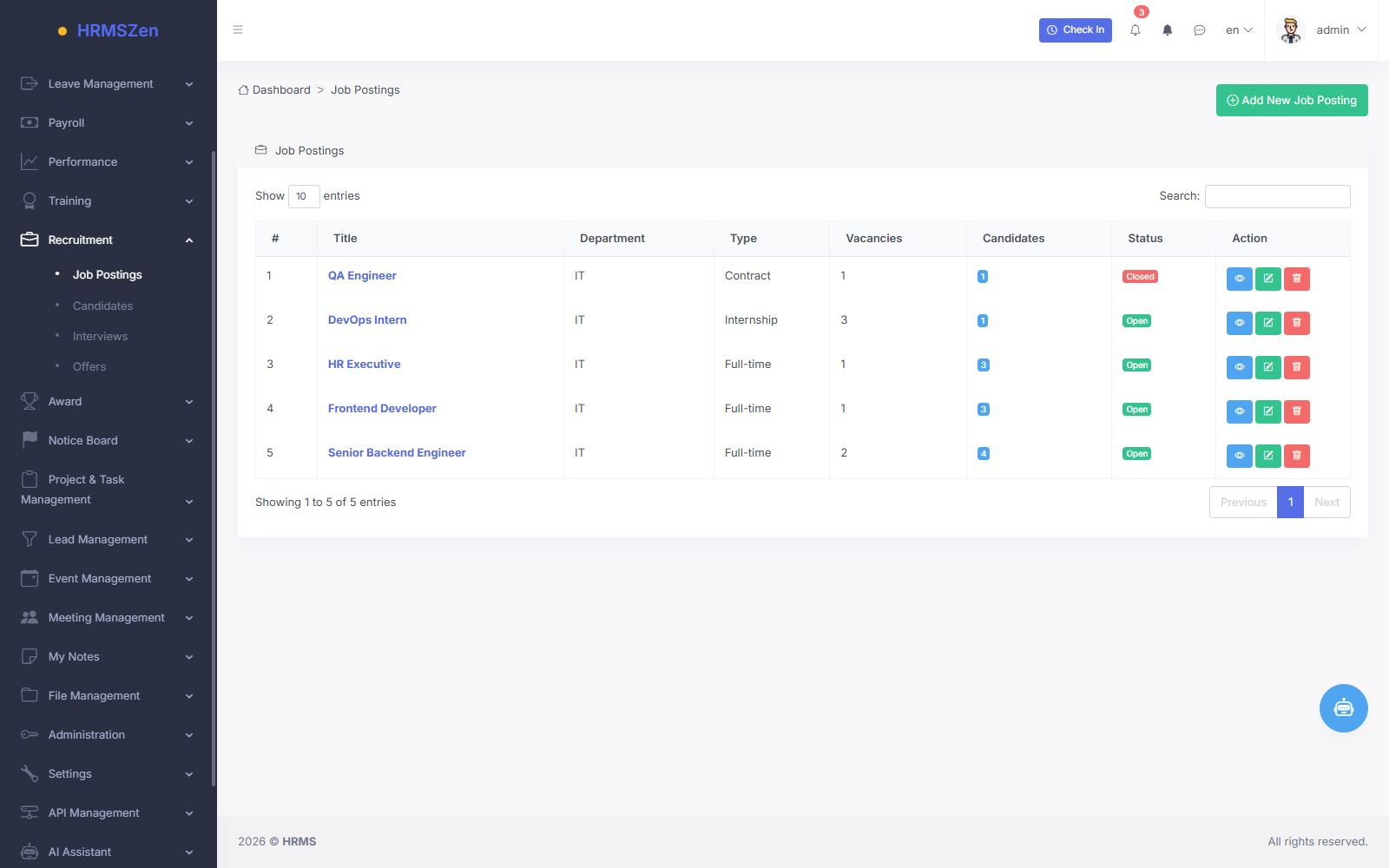Click the HRMSZen logo
The width and height of the screenshot is (1389, 868).
pos(109,30)
